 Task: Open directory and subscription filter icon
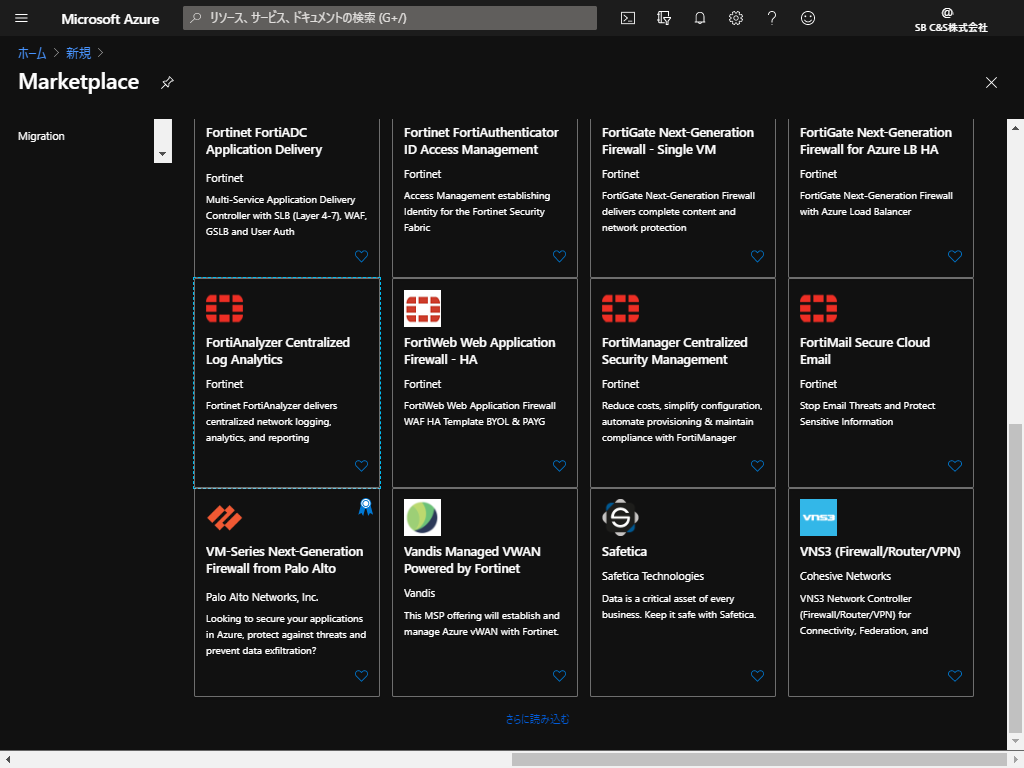point(664,18)
